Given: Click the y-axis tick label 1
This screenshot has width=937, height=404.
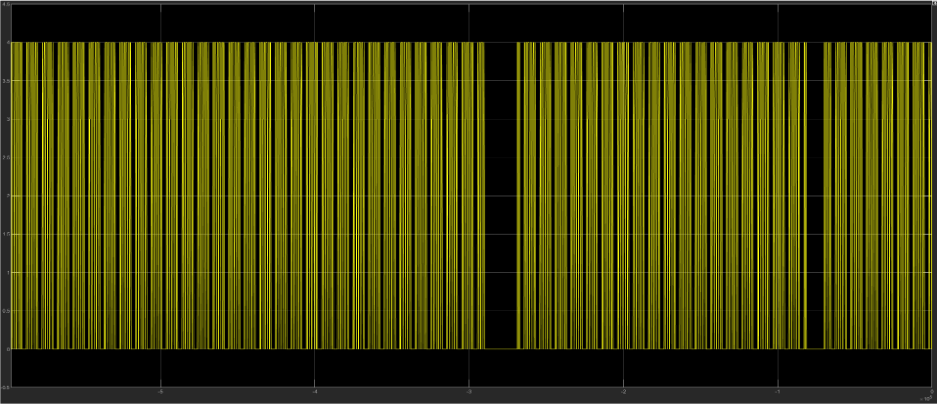Looking at the screenshot, I should [7, 272].
